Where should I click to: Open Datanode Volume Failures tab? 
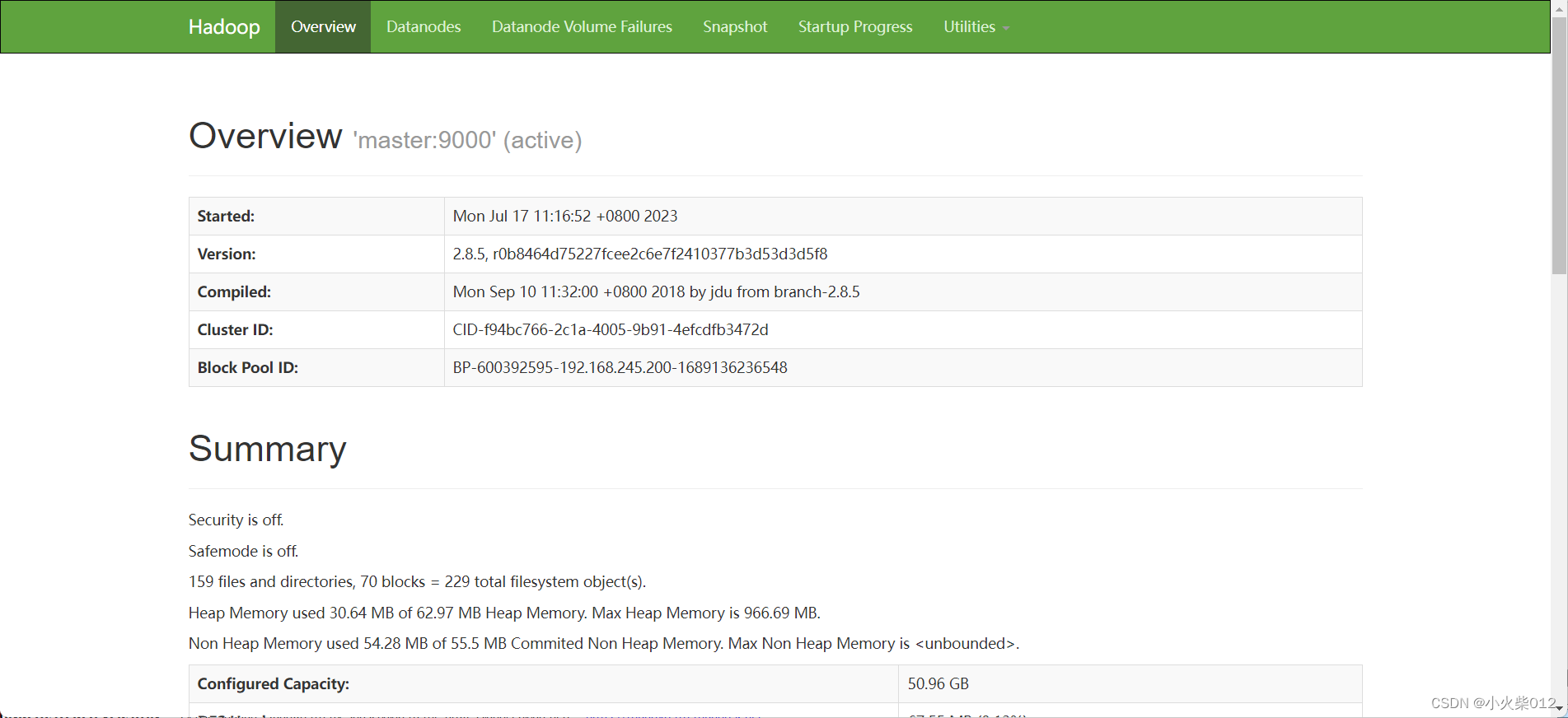coord(582,26)
